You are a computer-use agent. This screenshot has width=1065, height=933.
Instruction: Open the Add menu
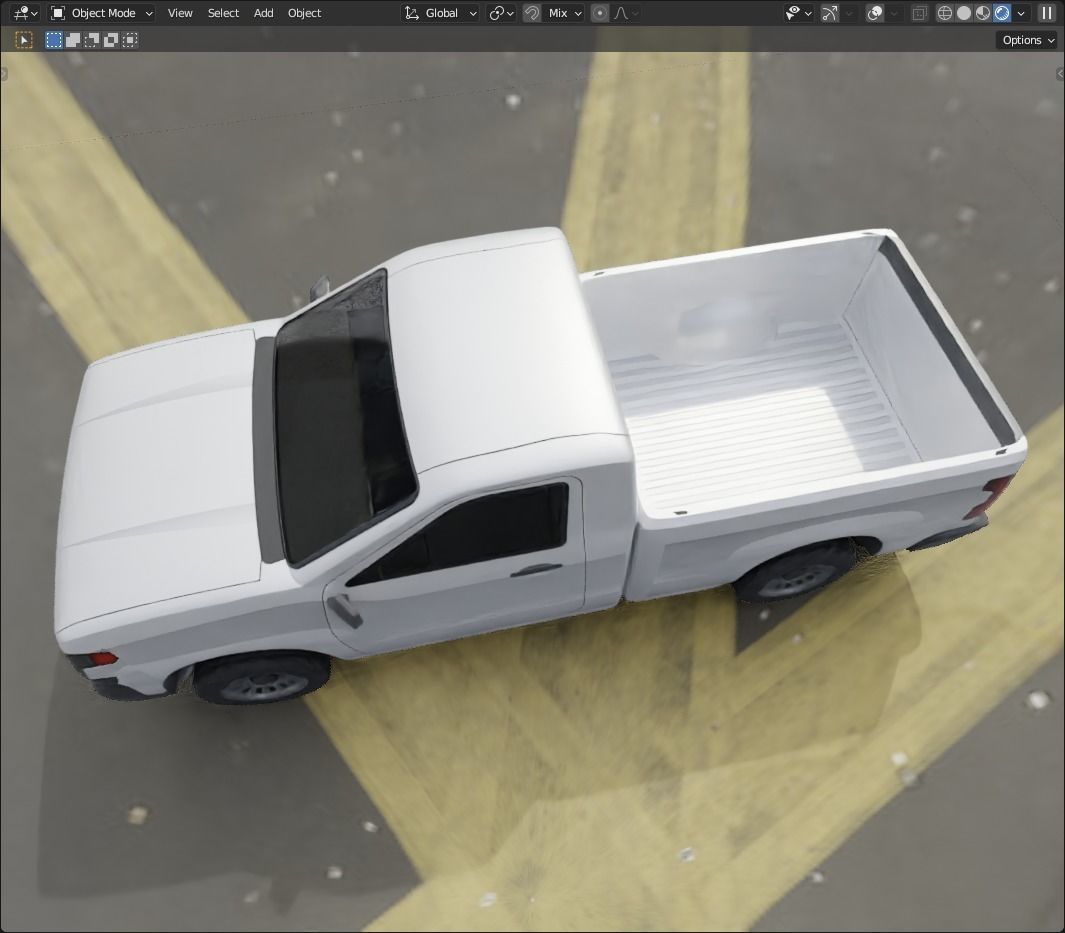264,13
